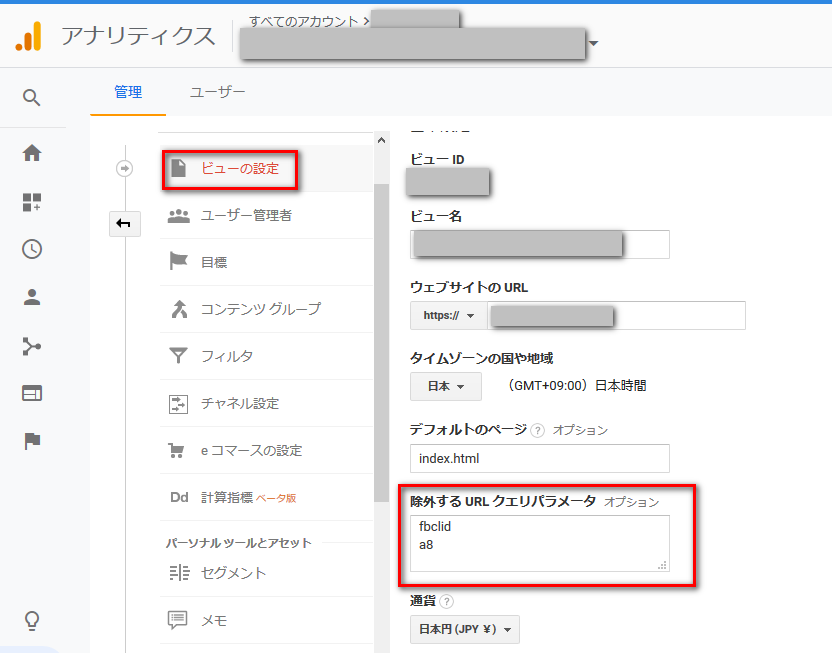The width and height of the screenshot is (832, 653).
Task: Click the excluded URL query parameters textarea
Action: click(540, 543)
